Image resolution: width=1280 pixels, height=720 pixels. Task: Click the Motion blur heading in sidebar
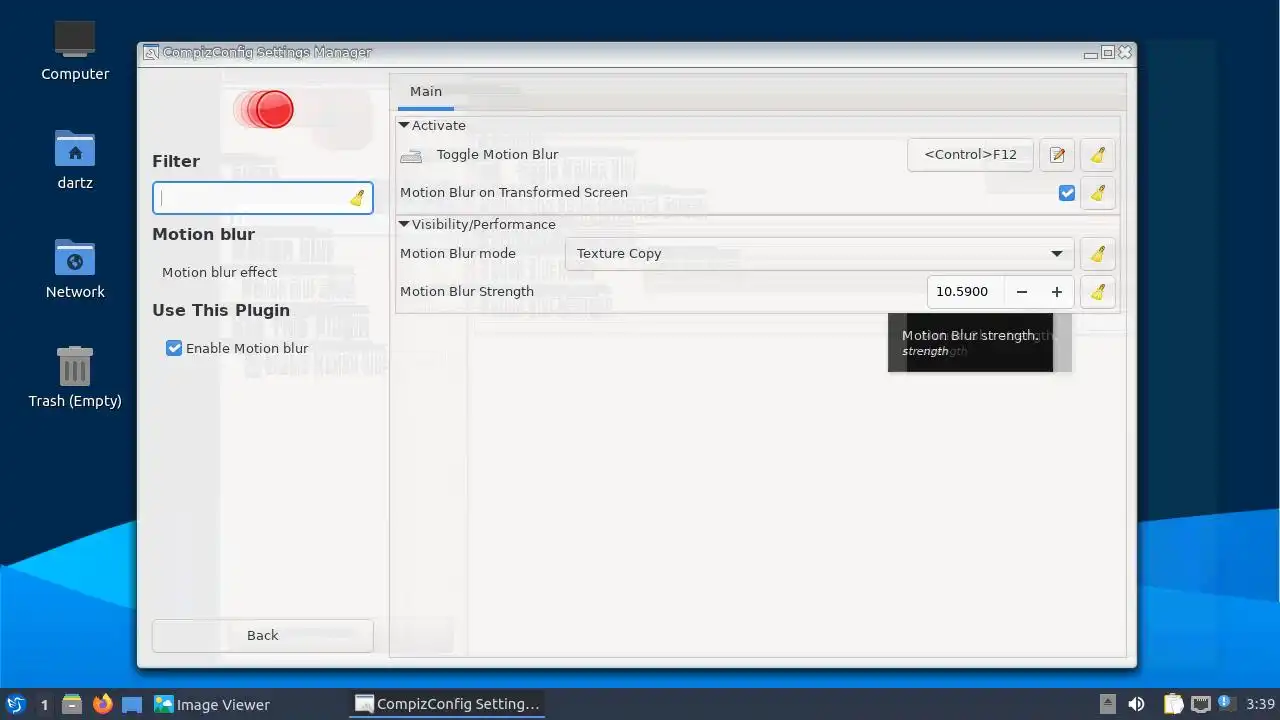[x=204, y=234]
